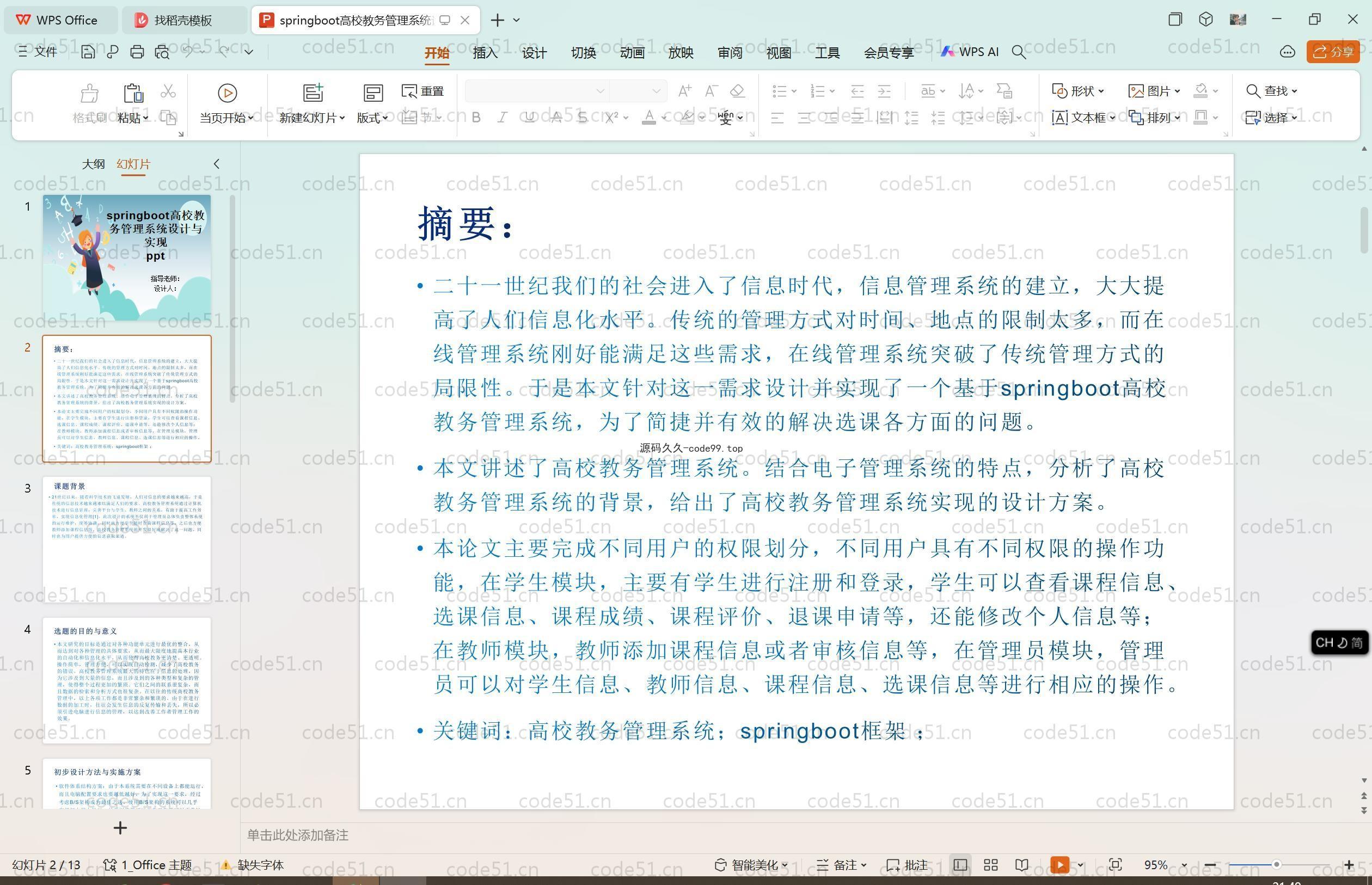Start slideshow play button in status bar
The width and height of the screenshot is (1372, 885).
tap(1059, 865)
